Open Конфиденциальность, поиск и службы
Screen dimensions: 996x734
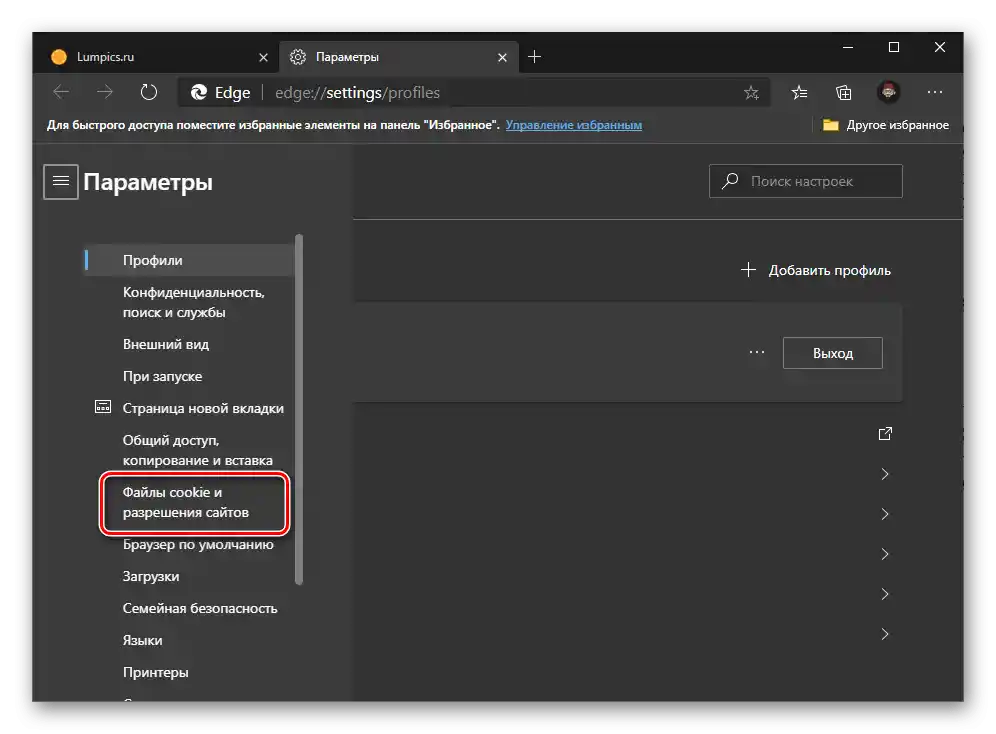click(x=193, y=302)
